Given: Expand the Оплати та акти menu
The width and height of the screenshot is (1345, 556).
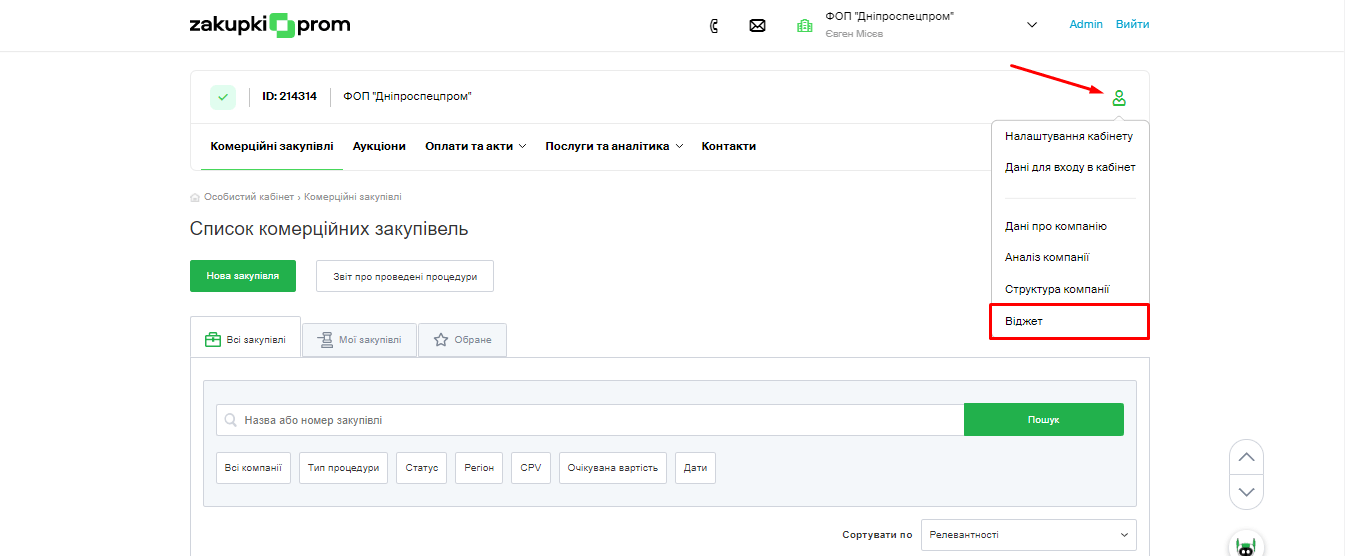Looking at the screenshot, I should click(475, 146).
